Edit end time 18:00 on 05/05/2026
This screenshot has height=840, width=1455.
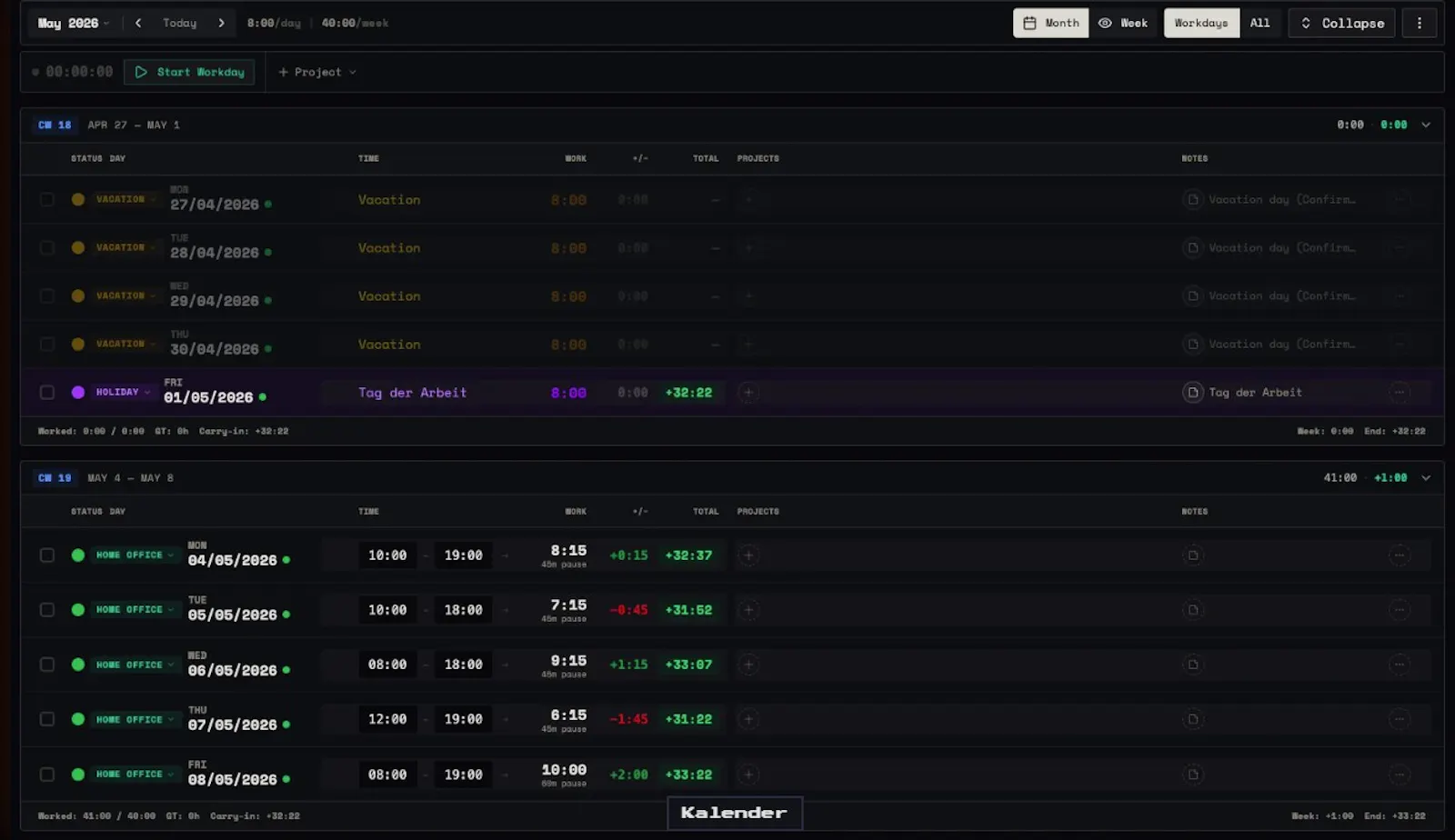tap(463, 610)
